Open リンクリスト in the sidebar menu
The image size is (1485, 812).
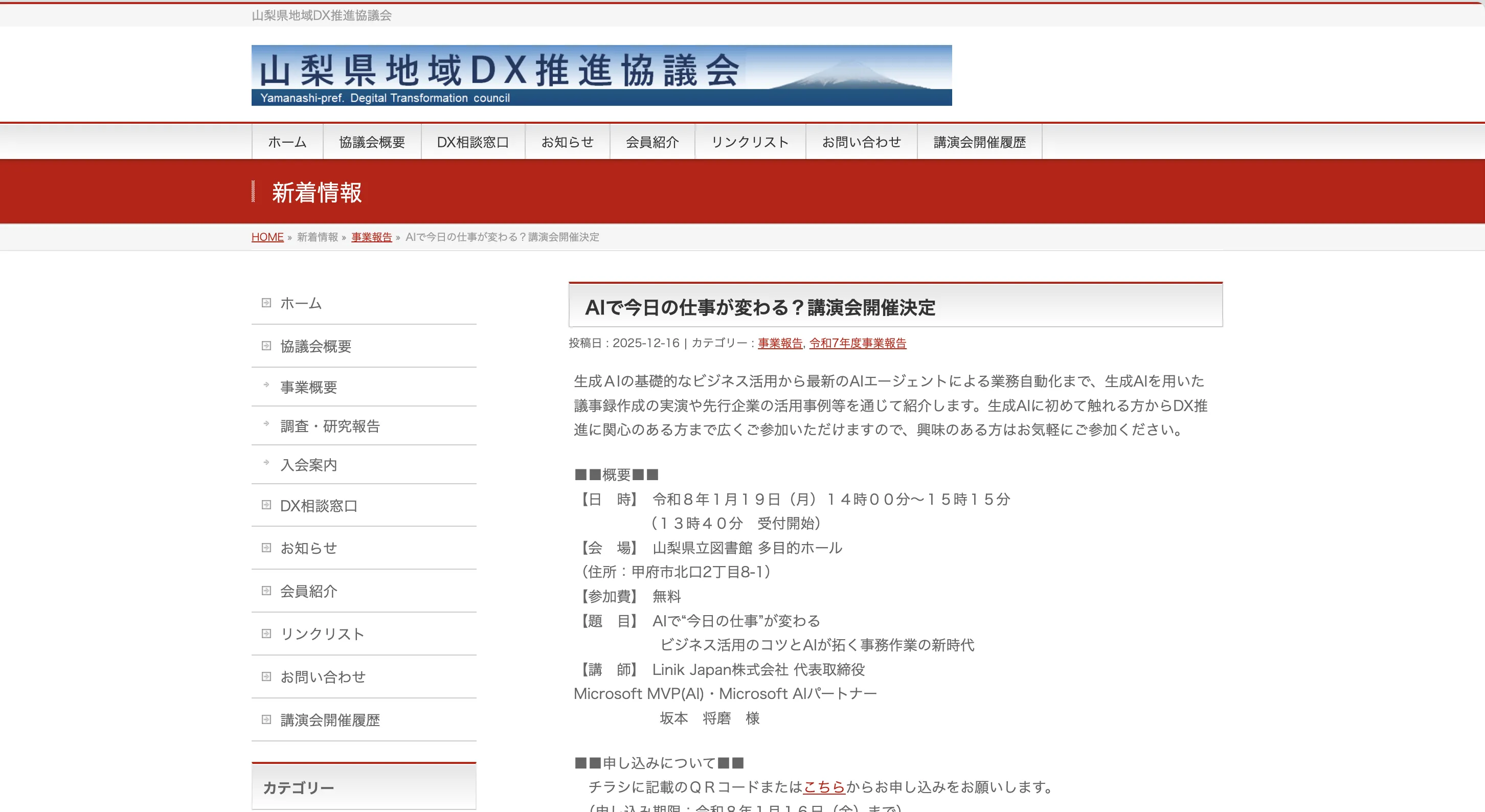click(322, 634)
